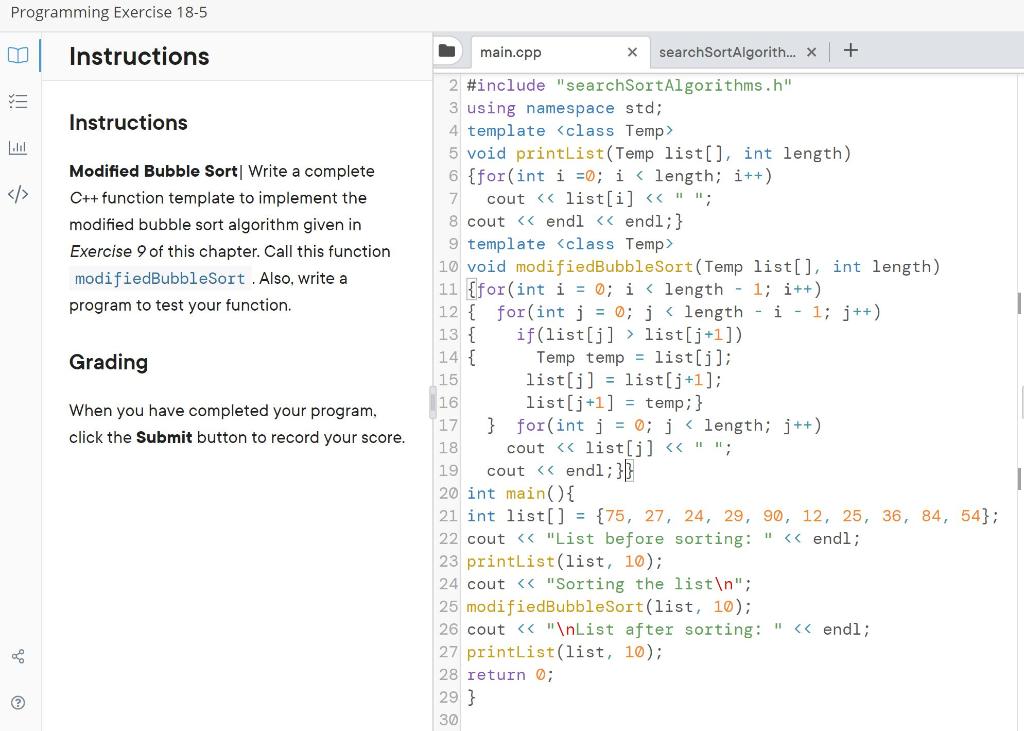Click 'Temp temp = list[j];' on line 14
Image resolution: width=1024 pixels, height=731 pixels.
click(x=633, y=358)
